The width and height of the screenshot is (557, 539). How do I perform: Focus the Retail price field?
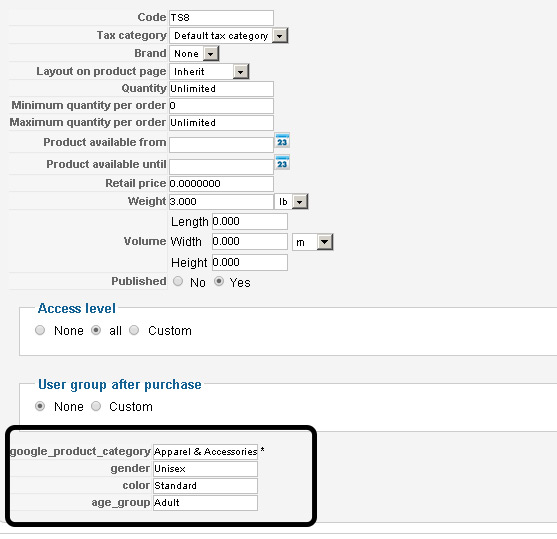(x=221, y=184)
